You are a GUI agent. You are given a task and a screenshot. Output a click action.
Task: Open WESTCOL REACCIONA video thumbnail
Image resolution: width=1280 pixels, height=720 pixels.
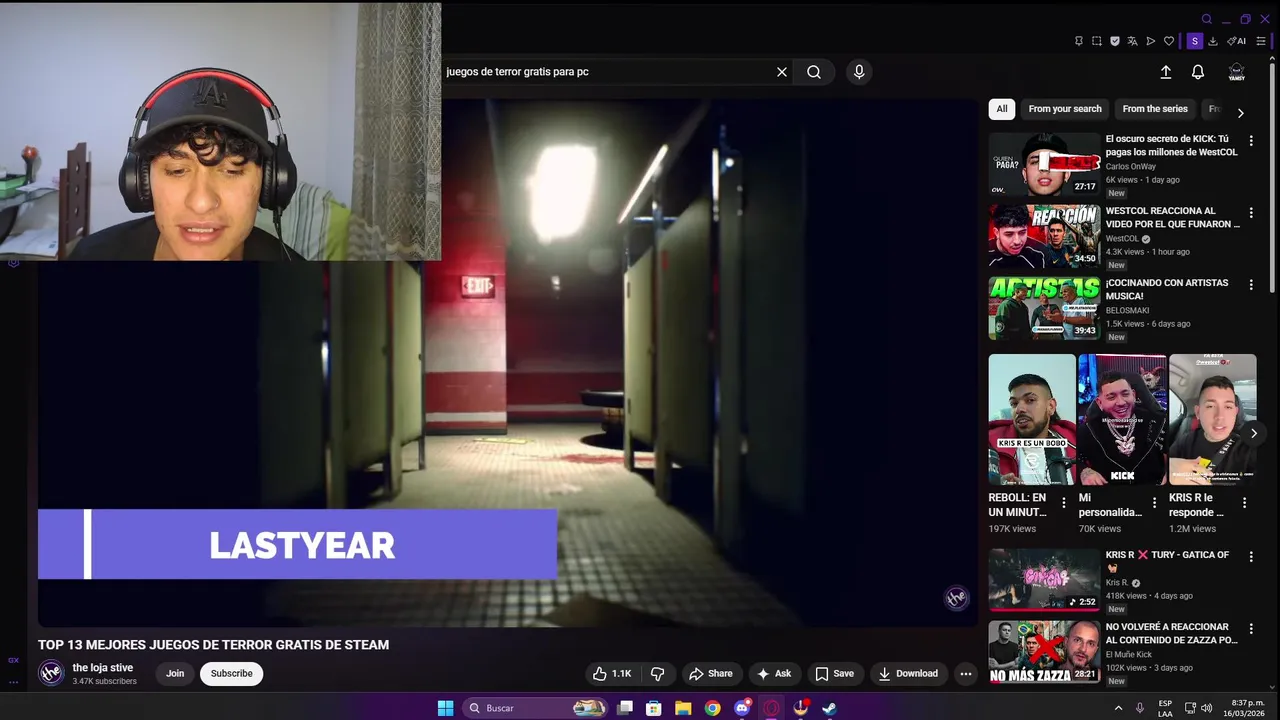coord(1045,236)
